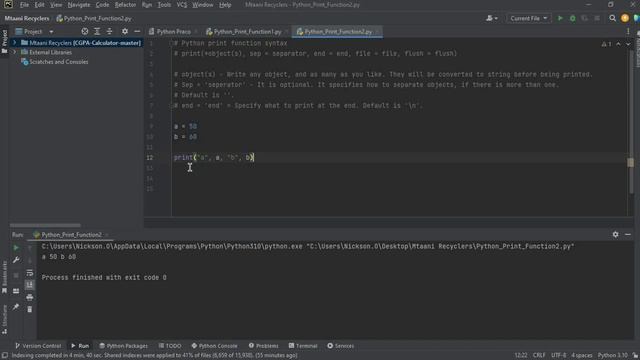Expand Mtaani Recyclers project folder
640x360 pixels.
click(x=15, y=42)
